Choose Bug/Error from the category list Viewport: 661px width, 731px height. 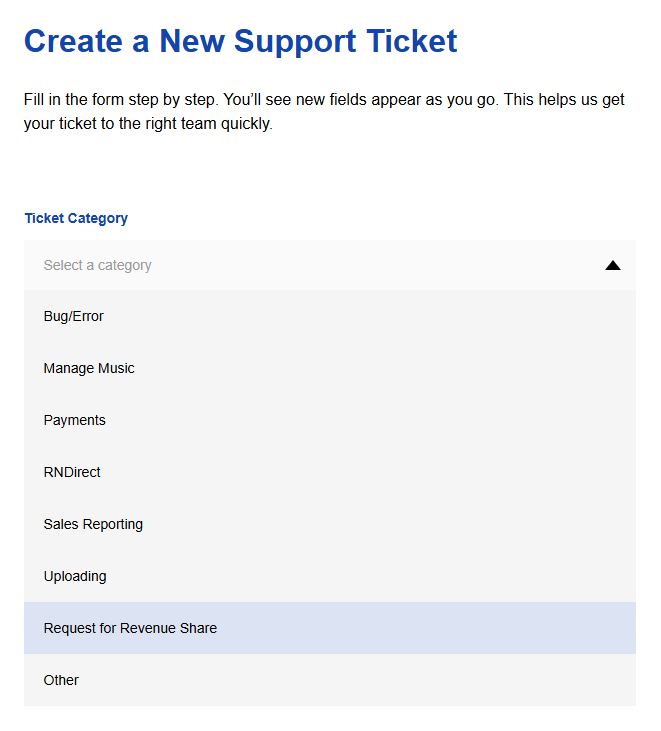coord(74,316)
